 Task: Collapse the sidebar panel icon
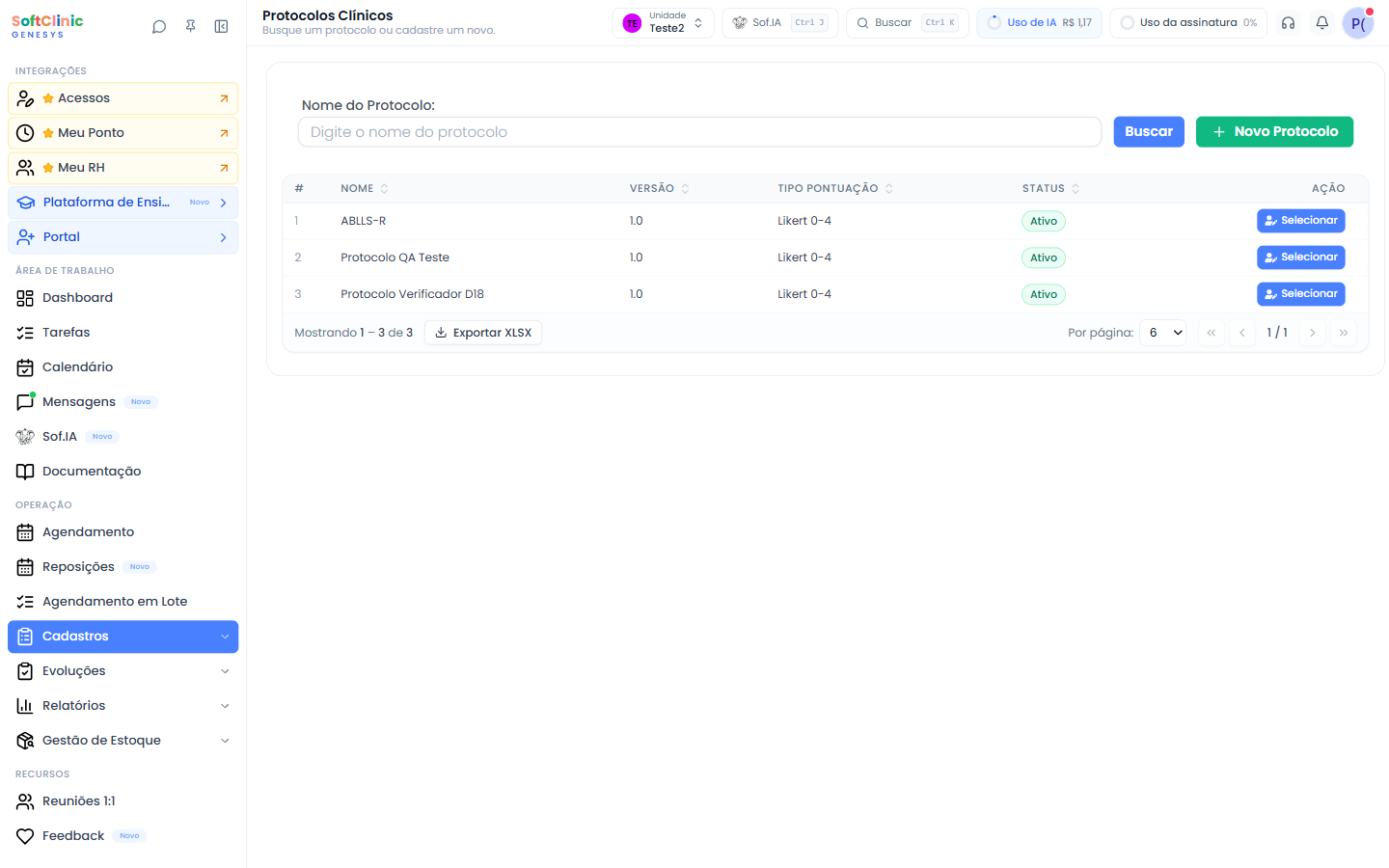point(222,27)
